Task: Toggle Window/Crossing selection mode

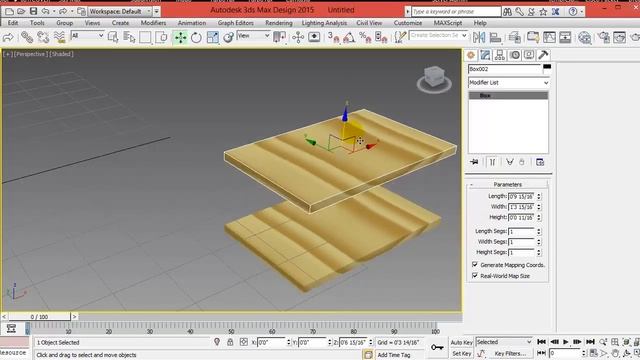Action: pyautogui.click(x=161, y=37)
